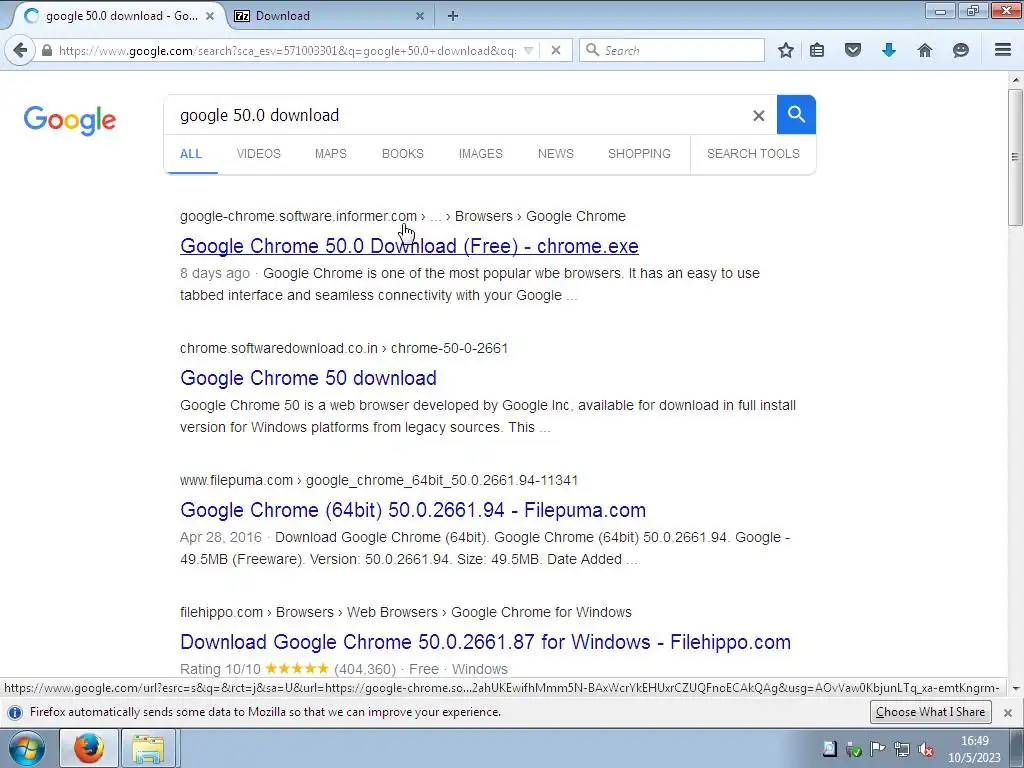Stop loading with the address bar X
Screen dimensions: 1024x768
556,50
